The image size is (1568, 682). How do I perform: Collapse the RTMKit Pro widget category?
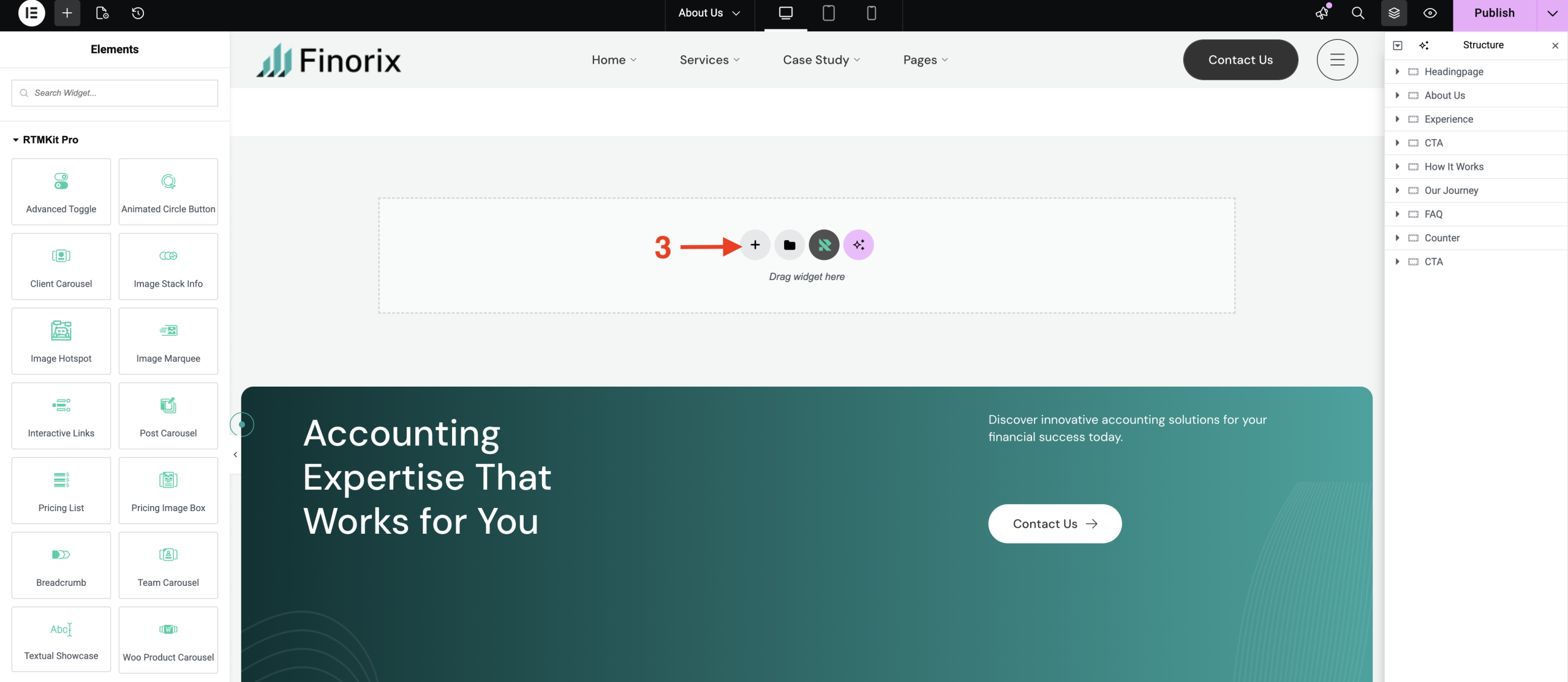16,140
